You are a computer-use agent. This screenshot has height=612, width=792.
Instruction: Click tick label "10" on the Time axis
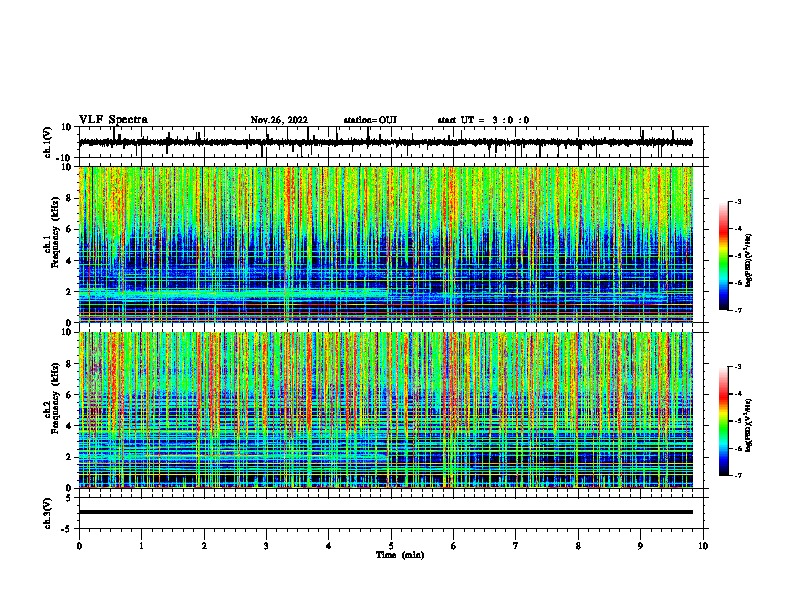point(703,546)
